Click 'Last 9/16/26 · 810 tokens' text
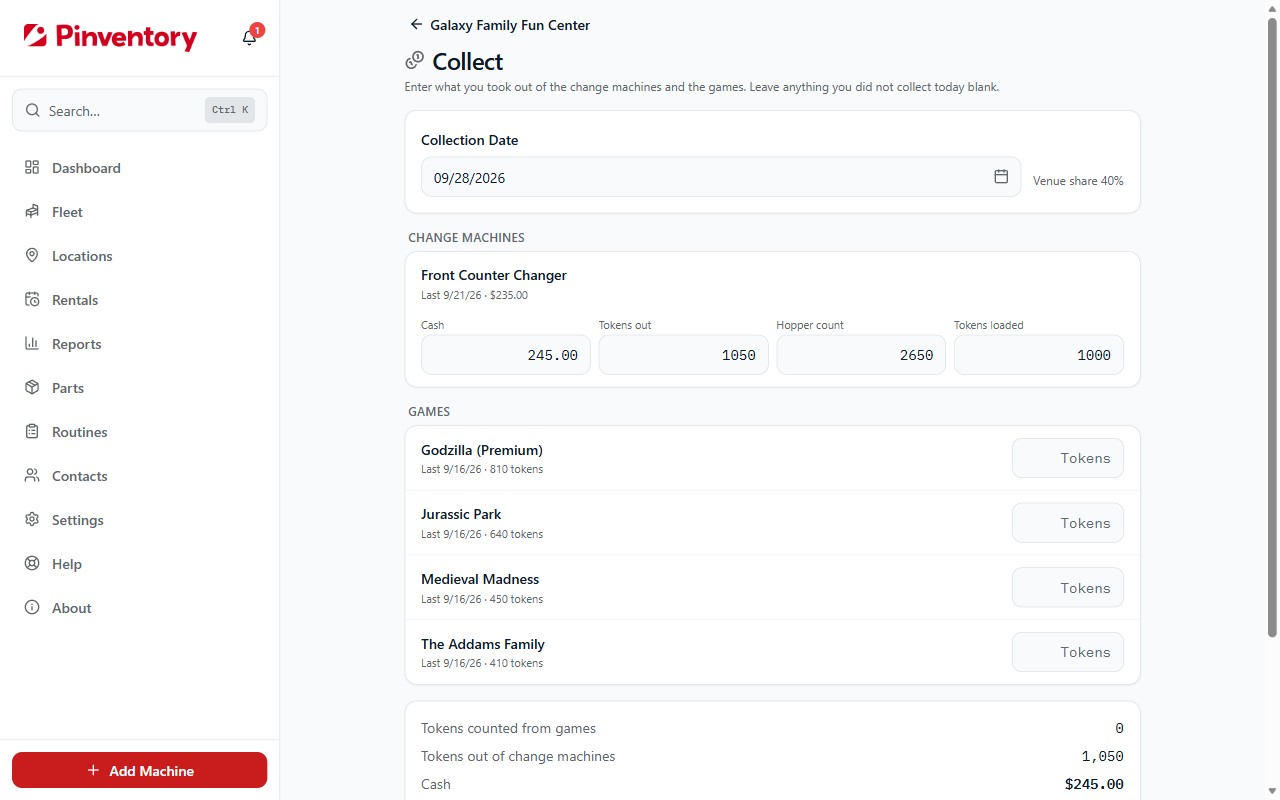 coord(482,469)
